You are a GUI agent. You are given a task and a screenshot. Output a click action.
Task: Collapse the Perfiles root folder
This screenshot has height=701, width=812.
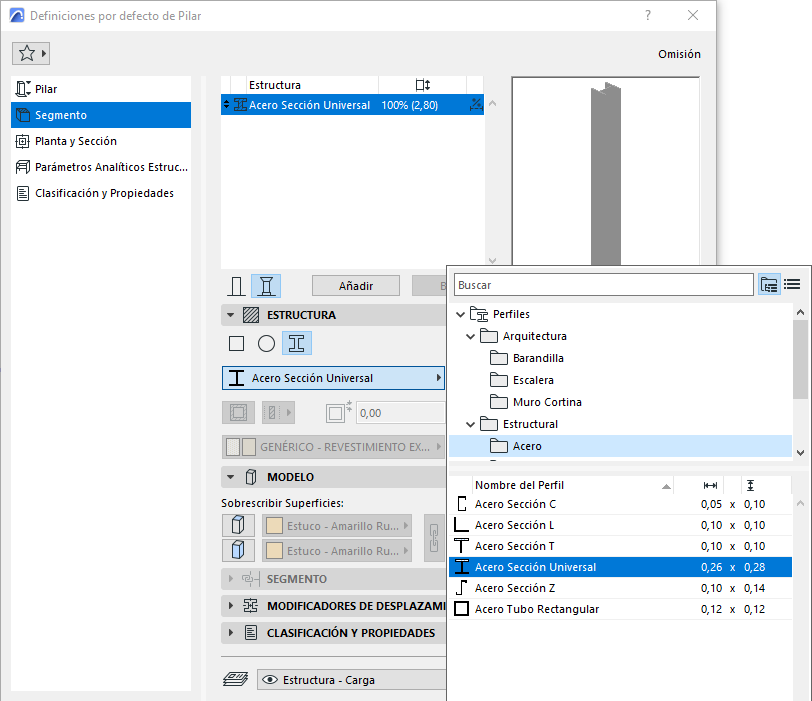460,314
